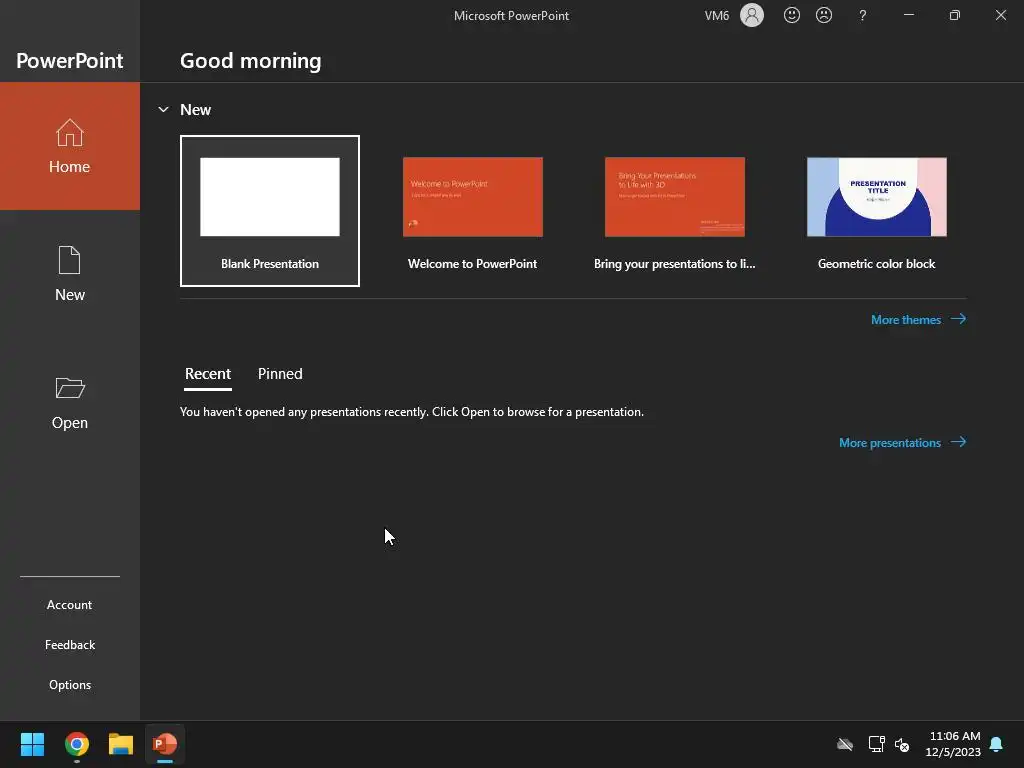Viewport: 1024px width, 768px height.
Task: Minimize the PowerPoint window
Action: (x=908, y=15)
